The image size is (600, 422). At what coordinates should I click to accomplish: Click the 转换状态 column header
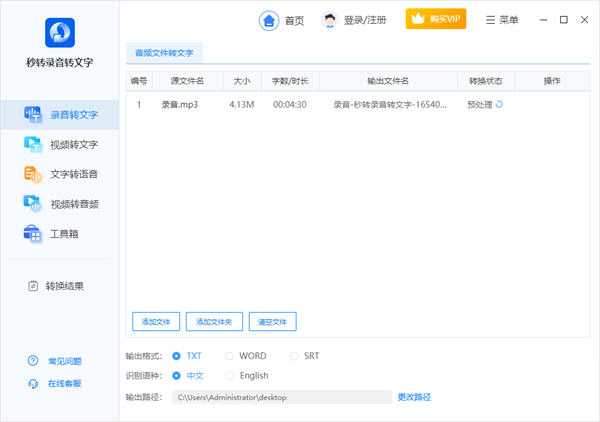point(486,81)
